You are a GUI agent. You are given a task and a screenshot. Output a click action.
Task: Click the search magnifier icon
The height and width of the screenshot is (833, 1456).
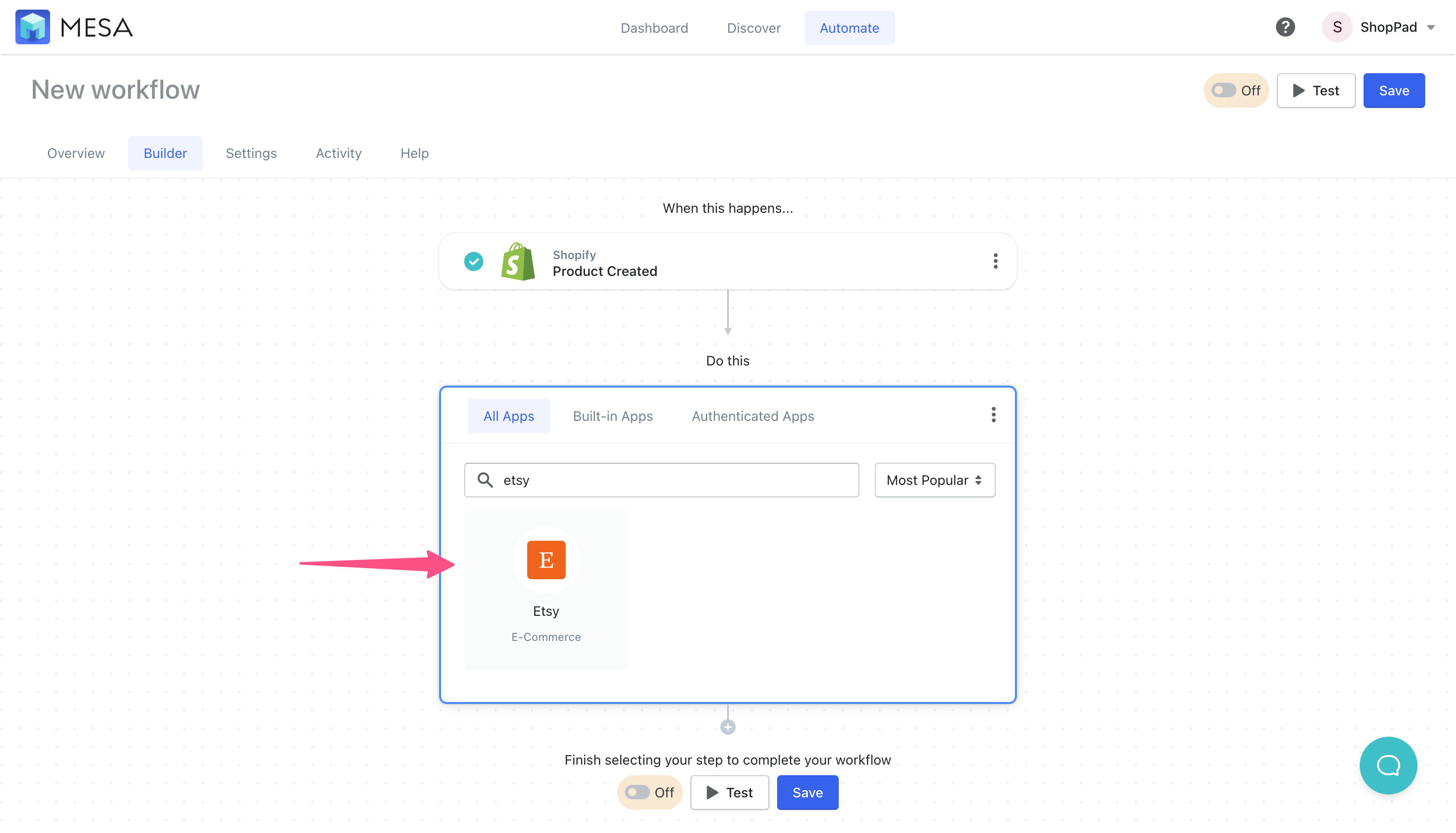(485, 480)
